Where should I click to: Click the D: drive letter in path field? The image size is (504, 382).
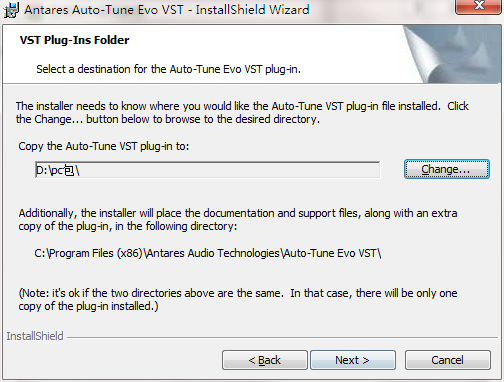coord(42,170)
